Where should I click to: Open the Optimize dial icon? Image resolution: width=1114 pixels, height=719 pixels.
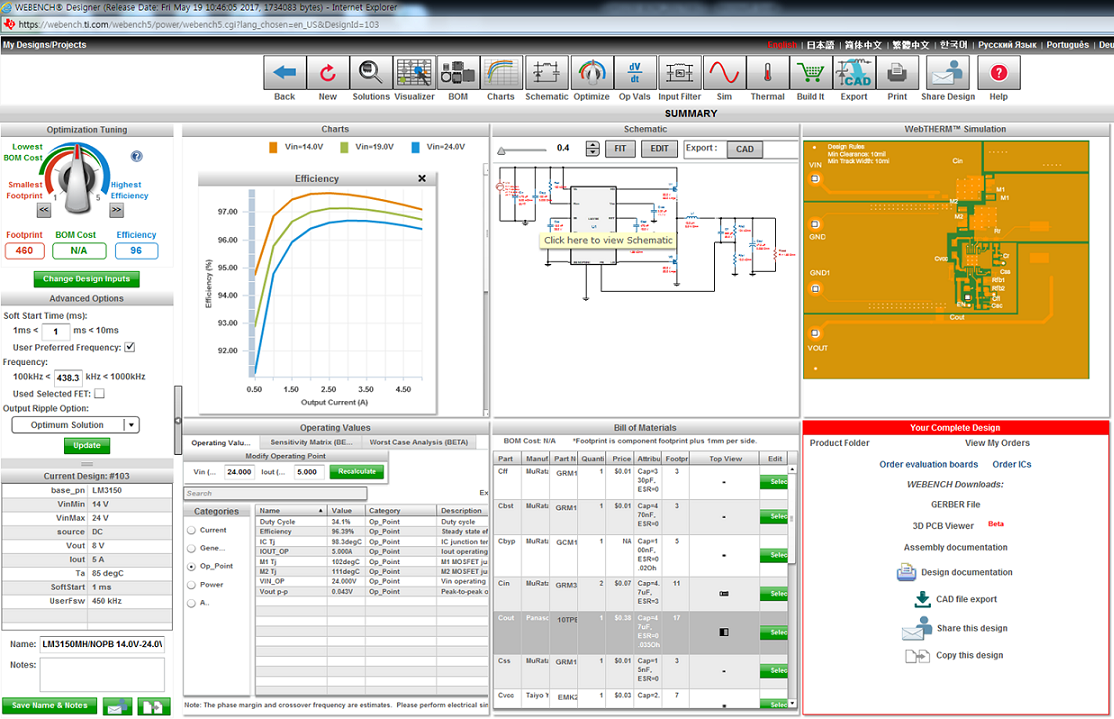click(x=591, y=72)
